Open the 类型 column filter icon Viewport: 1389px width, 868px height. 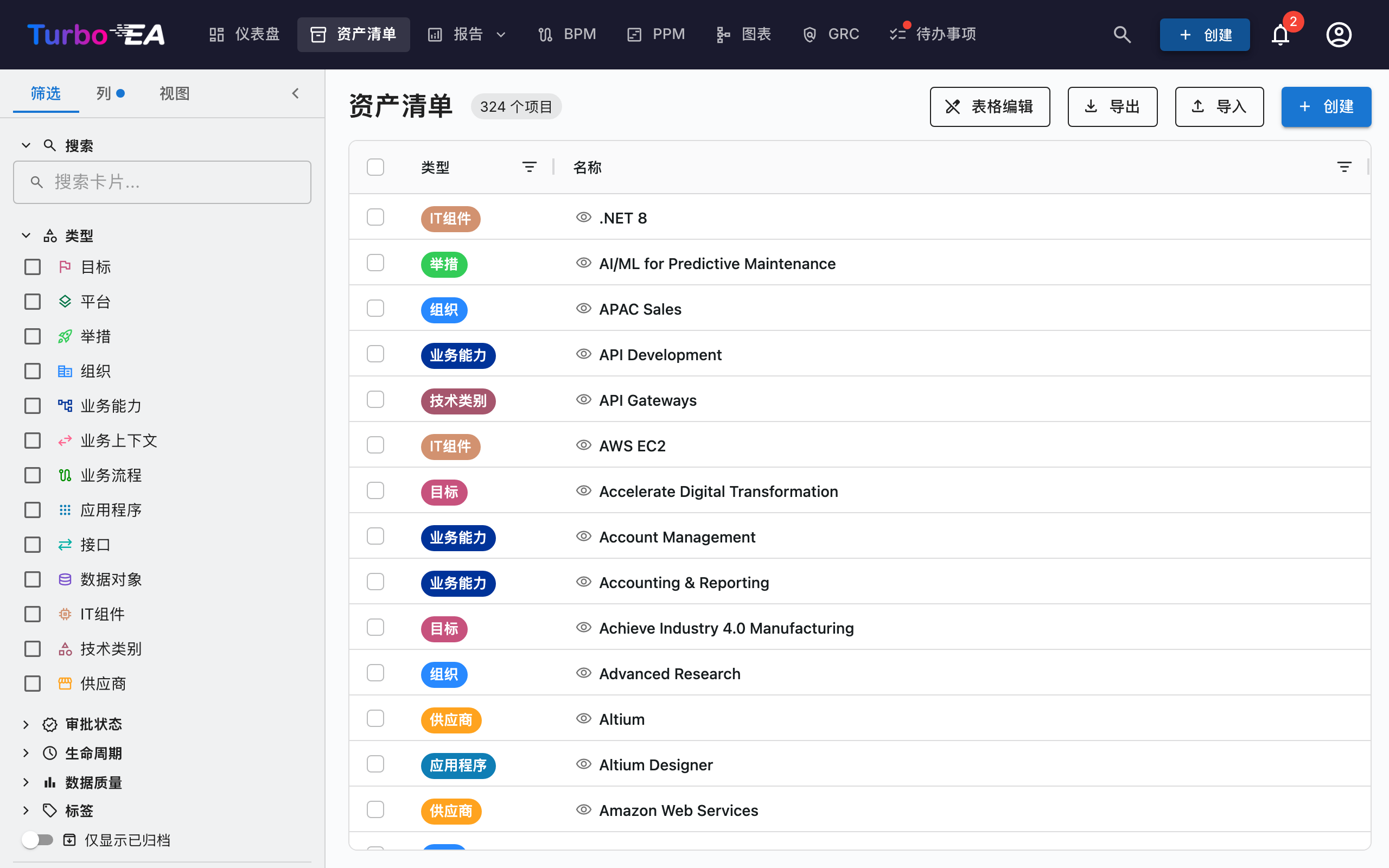529,167
